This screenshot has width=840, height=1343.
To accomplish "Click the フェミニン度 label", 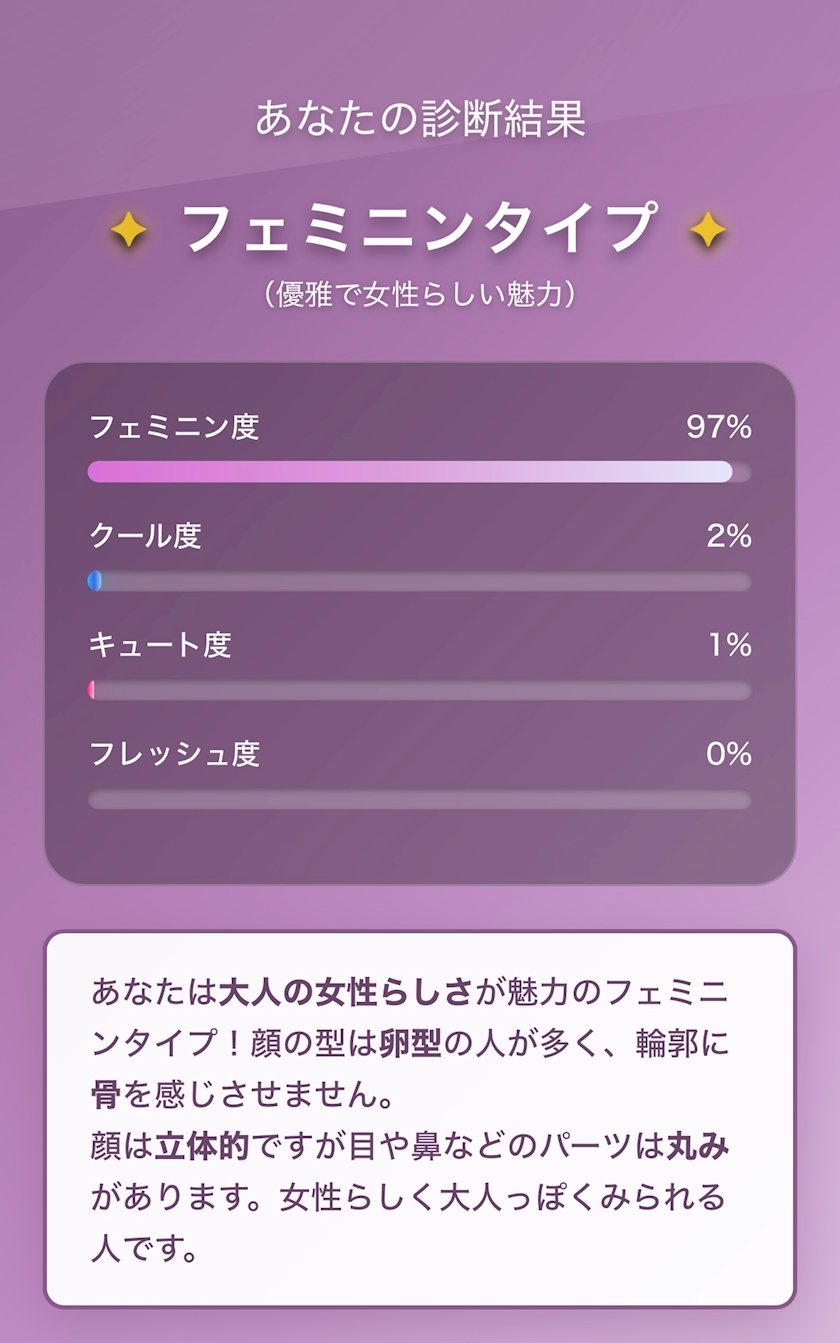I will [x=174, y=427].
